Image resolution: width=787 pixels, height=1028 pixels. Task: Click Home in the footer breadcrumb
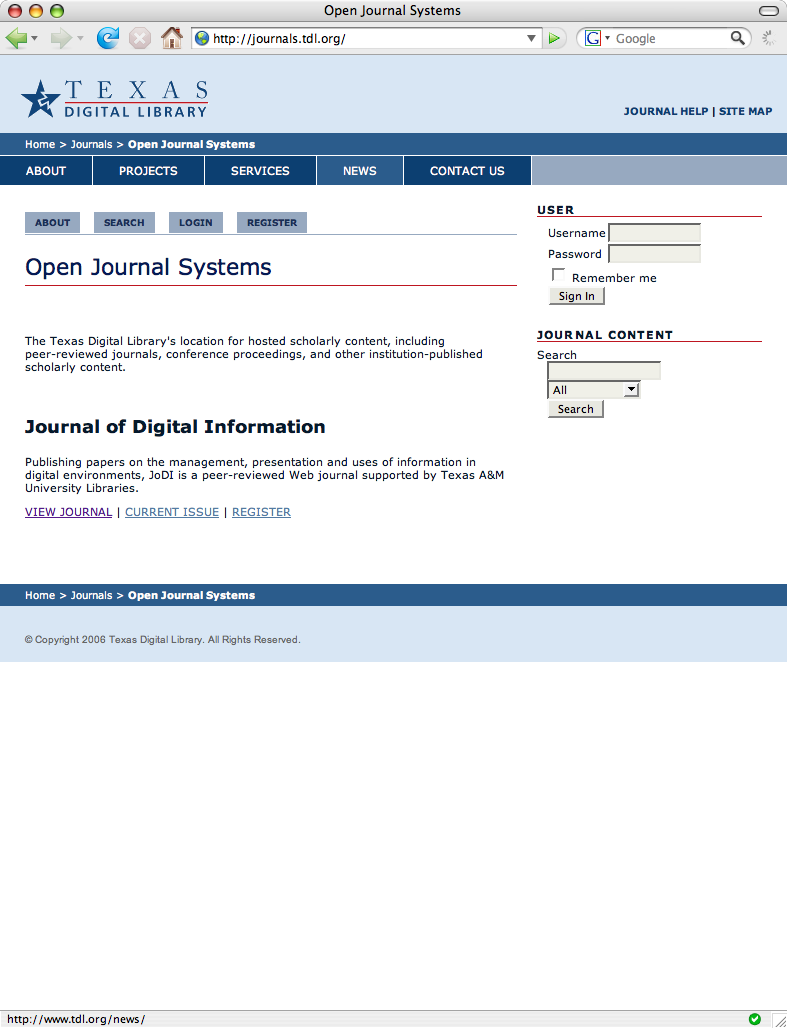click(40, 595)
